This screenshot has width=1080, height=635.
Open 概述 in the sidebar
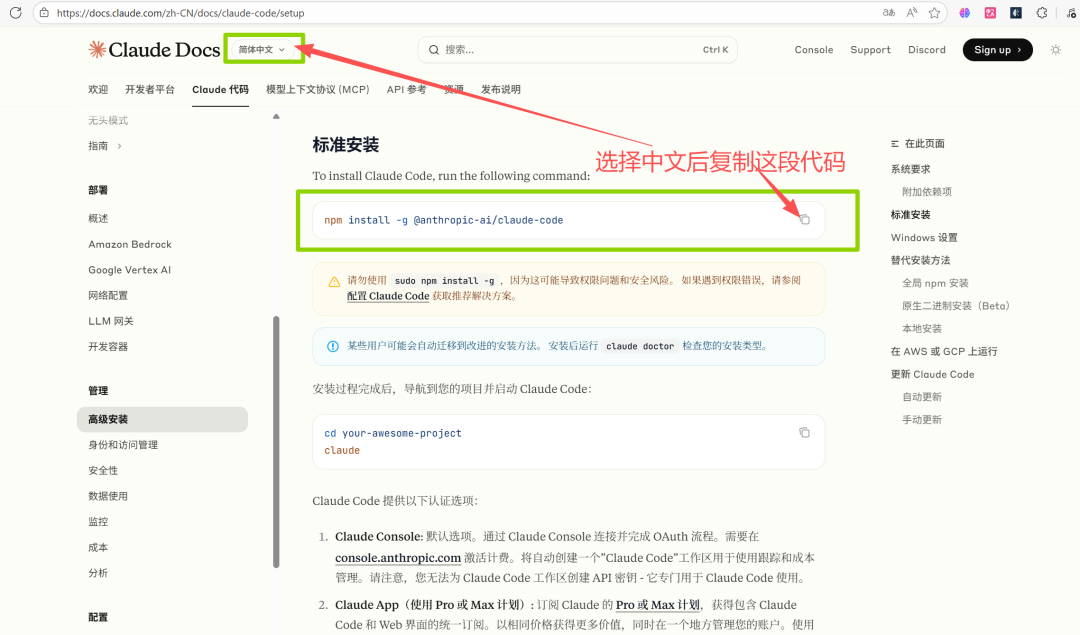pos(98,218)
